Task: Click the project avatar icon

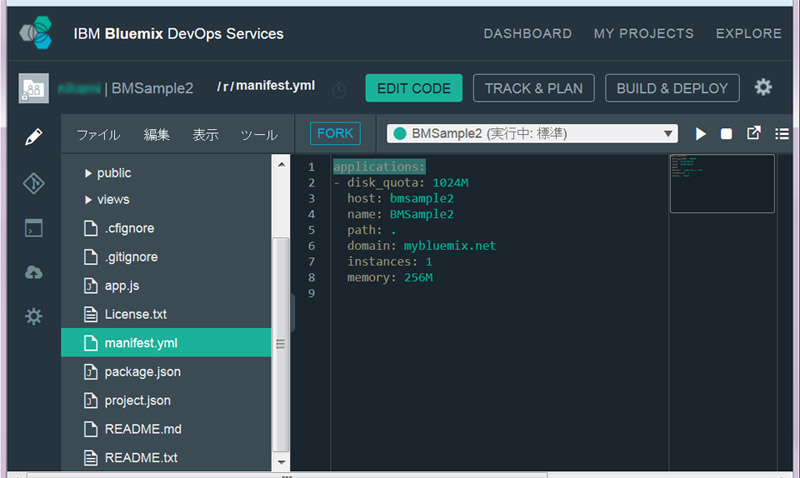Action: (34, 88)
